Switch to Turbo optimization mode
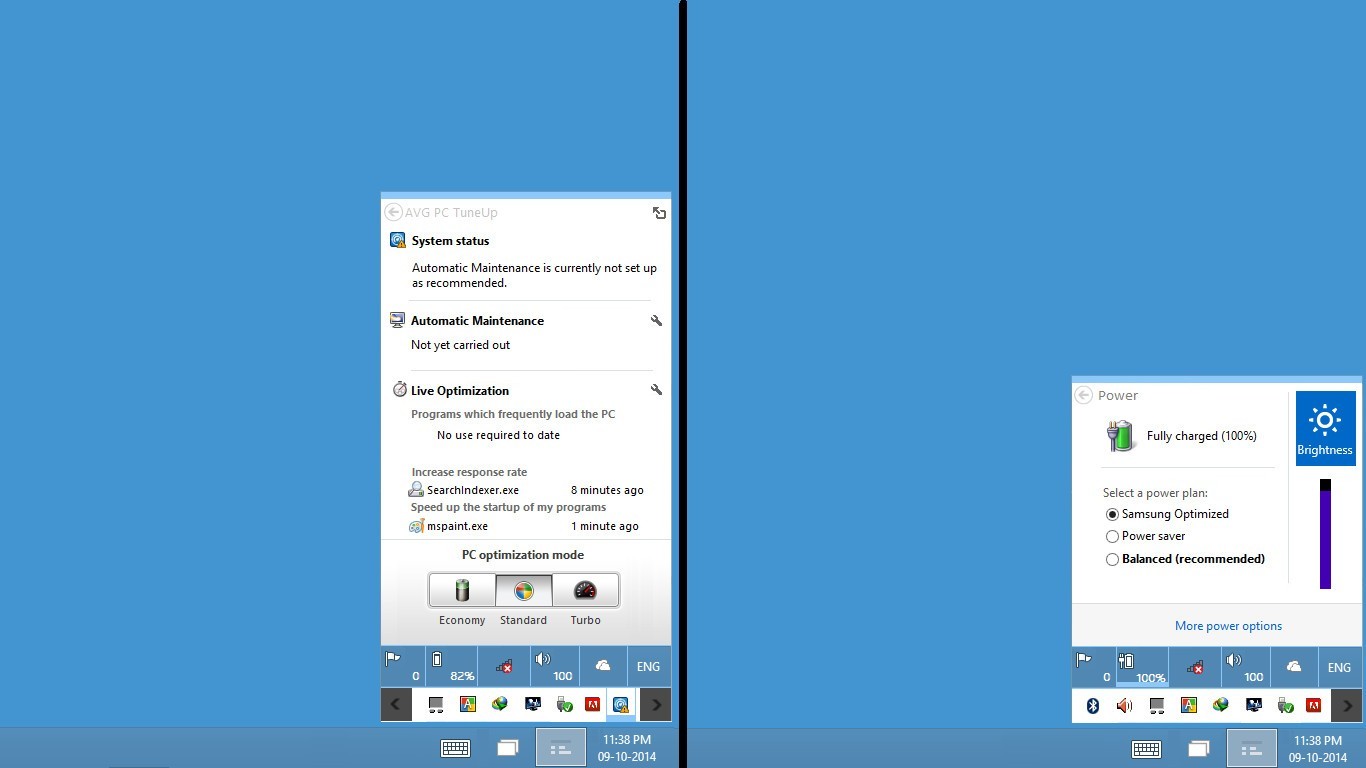This screenshot has height=768, width=1366. click(585, 590)
